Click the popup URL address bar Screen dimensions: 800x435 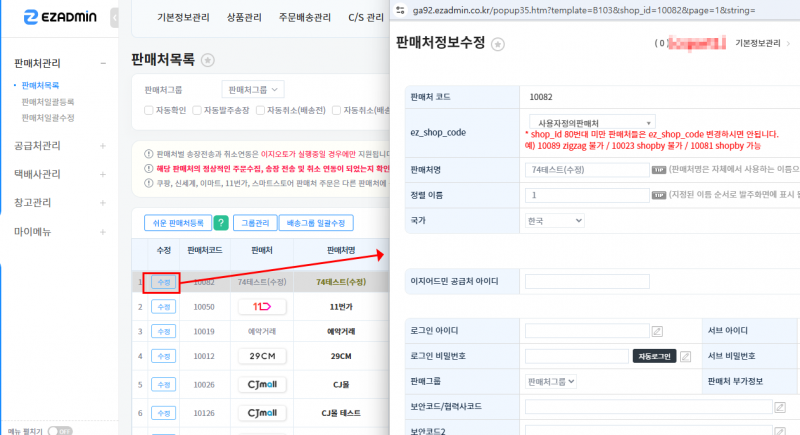tap(584, 10)
